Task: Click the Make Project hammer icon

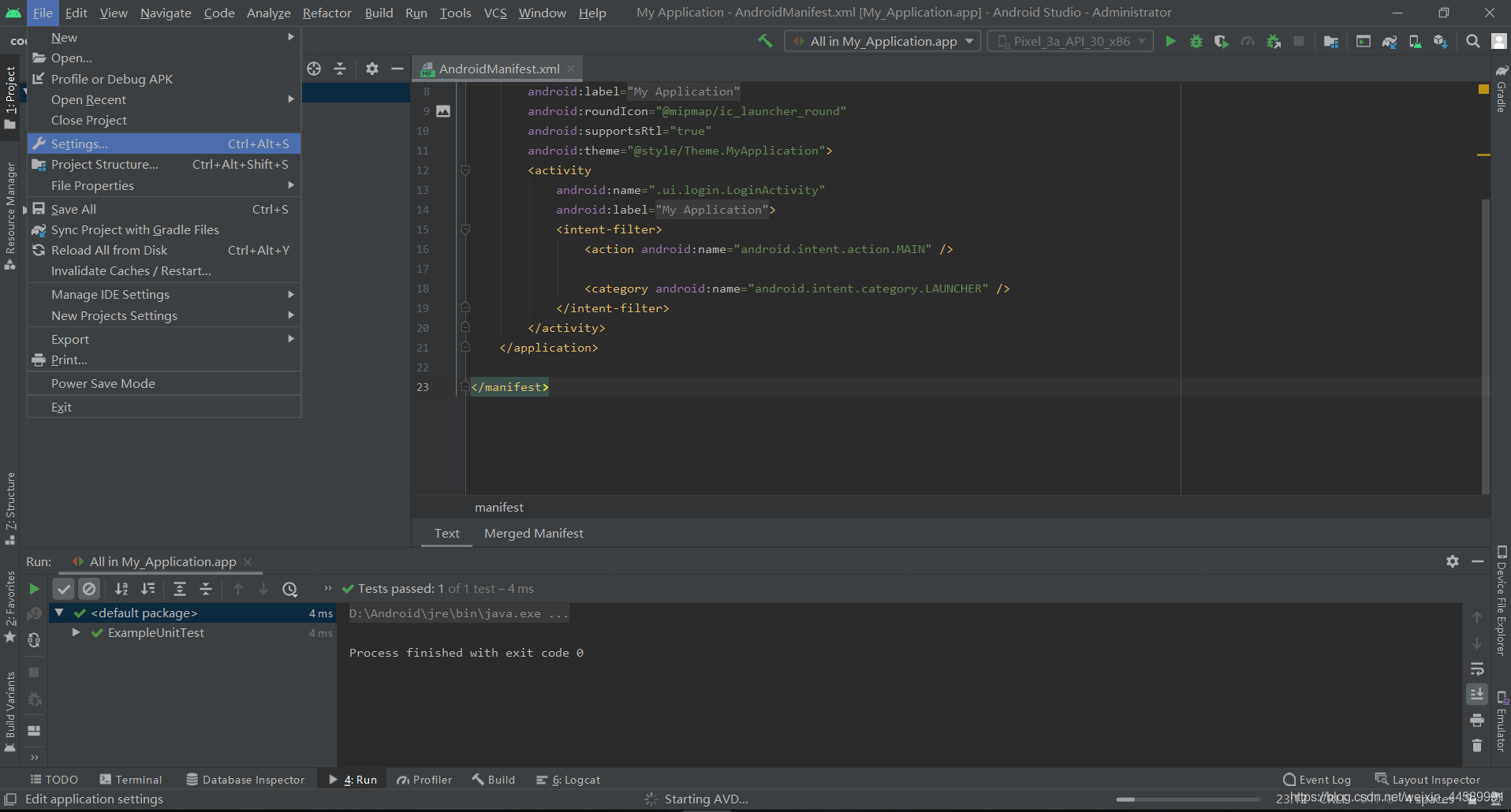Action: pos(765,41)
